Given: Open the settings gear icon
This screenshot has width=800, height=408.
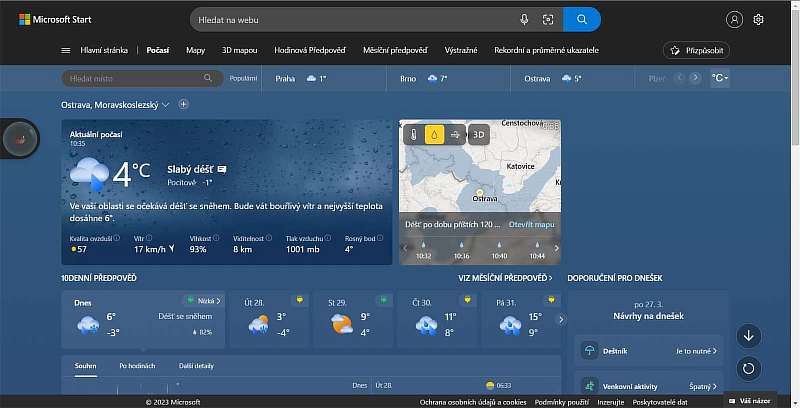Looking at the screenshot, I should click(x=759, y=19).
